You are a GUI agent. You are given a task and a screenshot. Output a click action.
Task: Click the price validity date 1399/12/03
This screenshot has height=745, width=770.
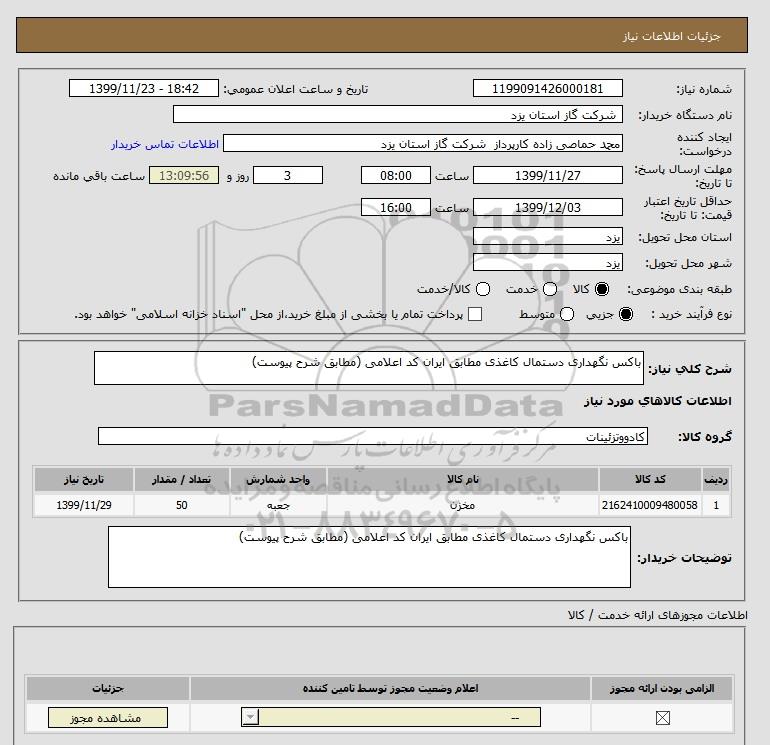click(548, 207)
